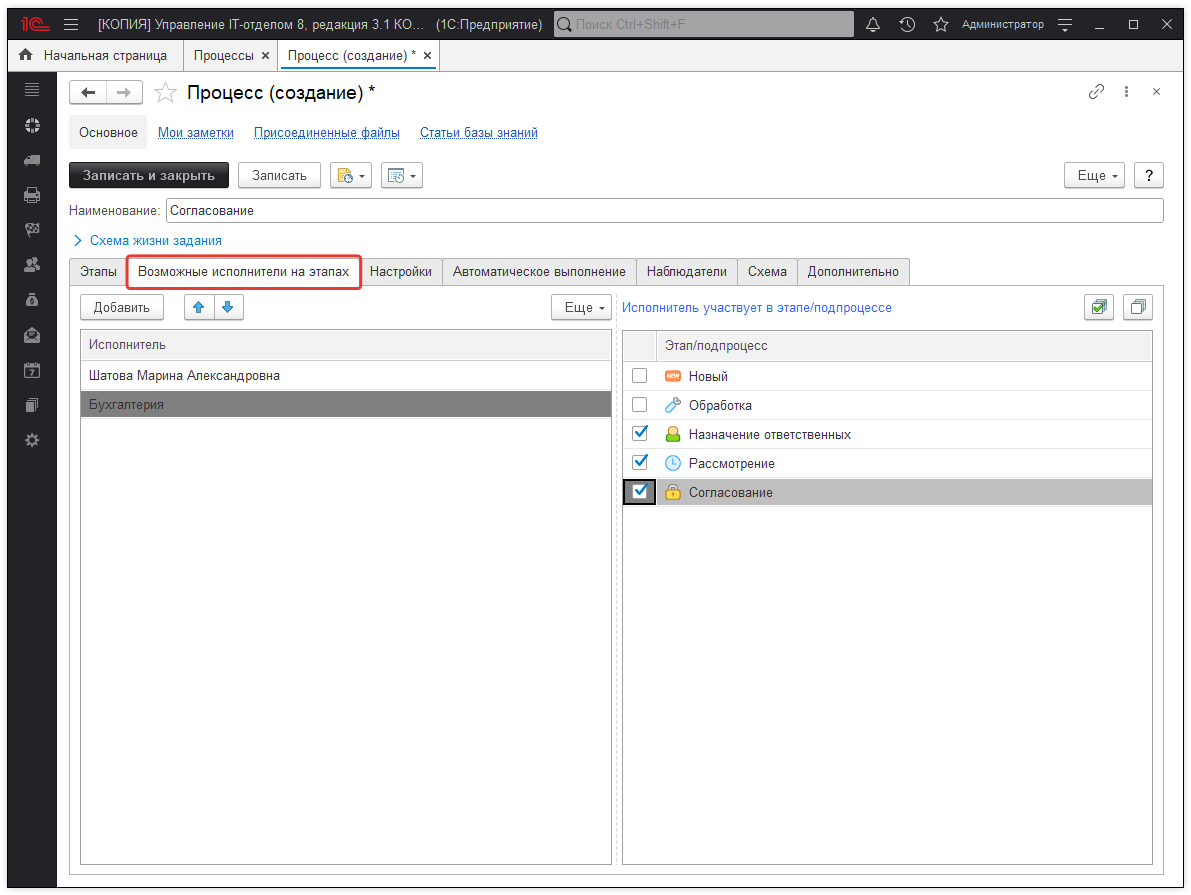The width and height of the screenshot is (1191, 895).
Task: Copy the link to this form
Action: 1096,92
